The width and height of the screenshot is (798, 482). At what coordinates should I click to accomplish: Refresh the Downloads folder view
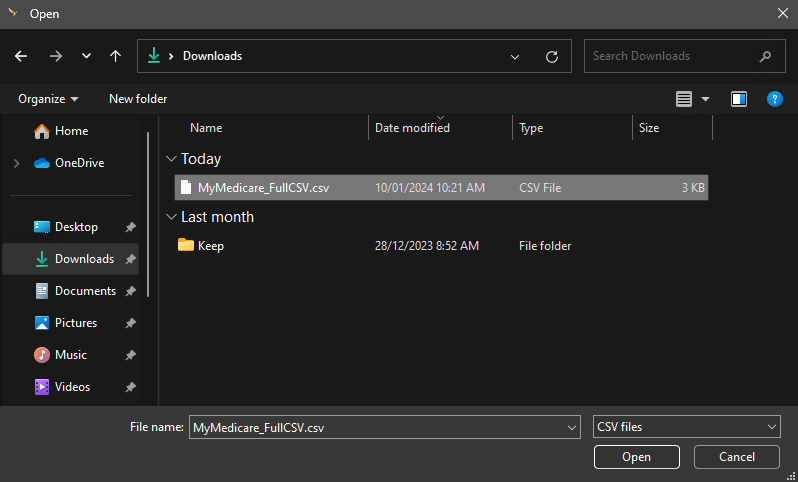pos(551,56)
